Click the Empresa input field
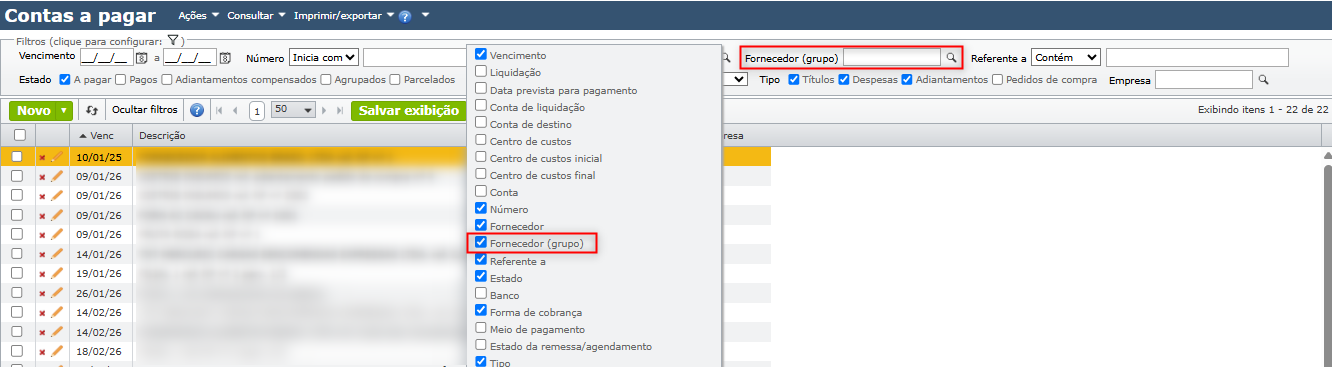Screen dimensions: 1332x367 1204,79
